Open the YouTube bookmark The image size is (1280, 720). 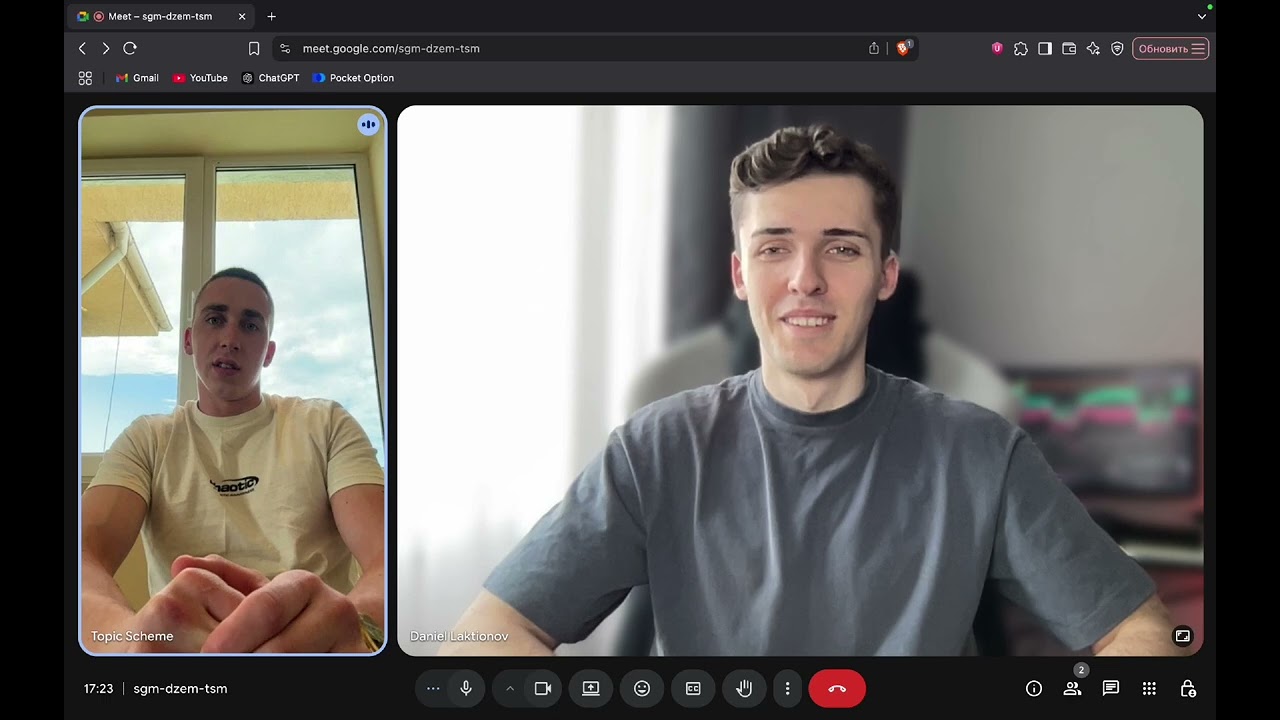(200, 78)
